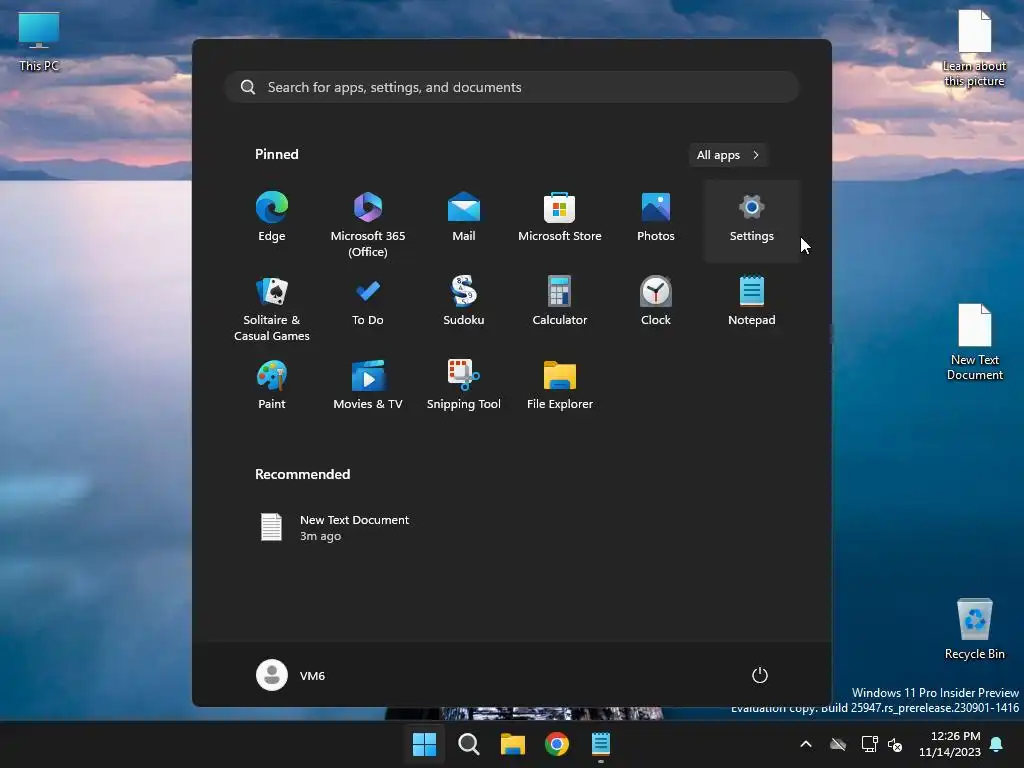Click the Start button on taskbar

(x=424, y=744)
